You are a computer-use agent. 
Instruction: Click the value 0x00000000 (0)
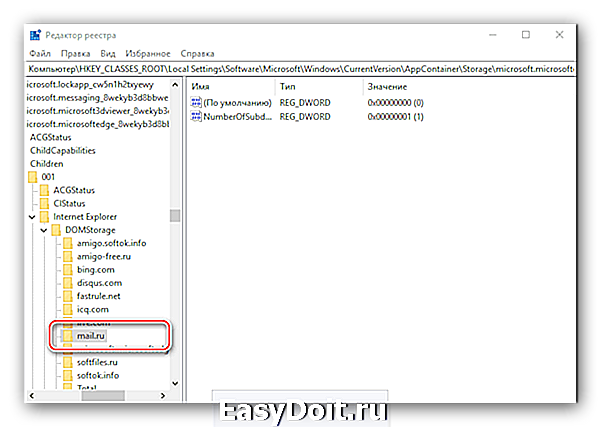tap(395, 103)
